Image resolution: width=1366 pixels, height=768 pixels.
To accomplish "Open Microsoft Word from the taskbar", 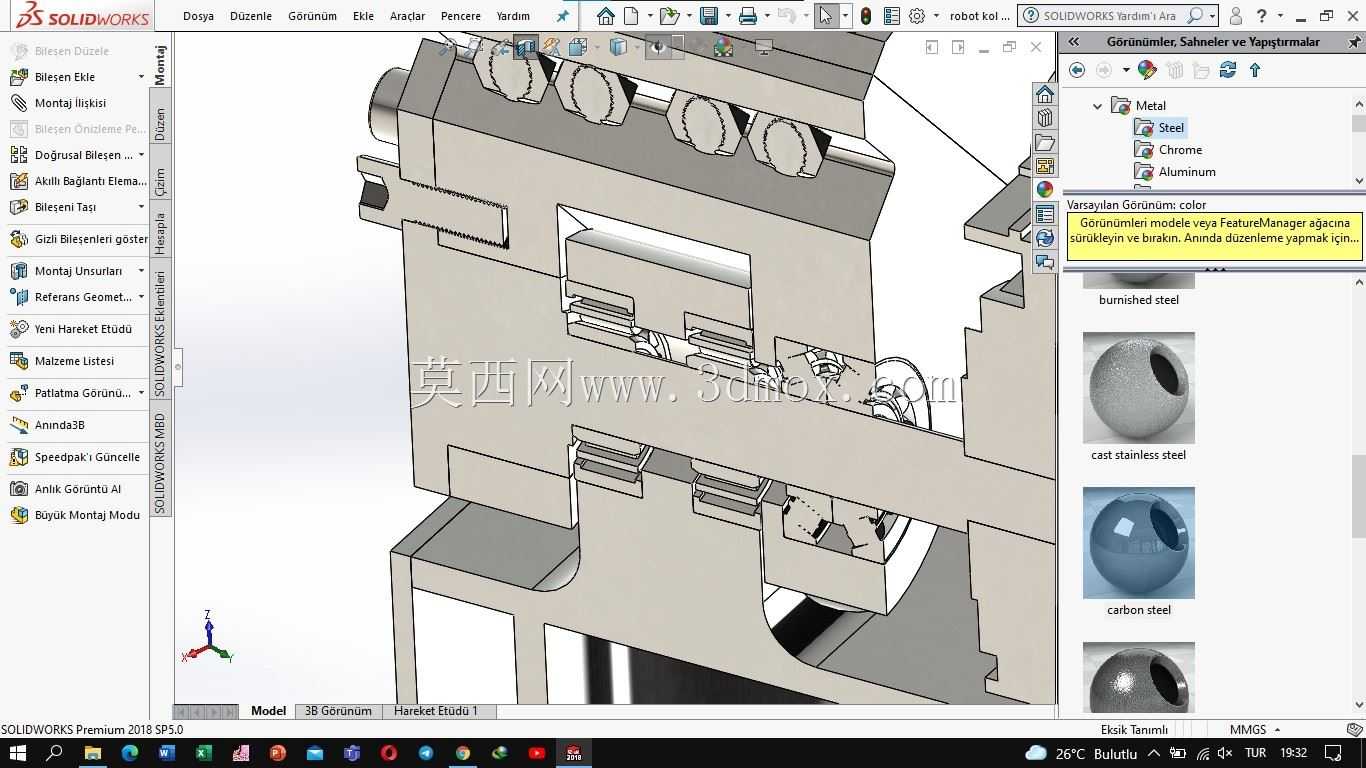I will click(x=166, y=753).
